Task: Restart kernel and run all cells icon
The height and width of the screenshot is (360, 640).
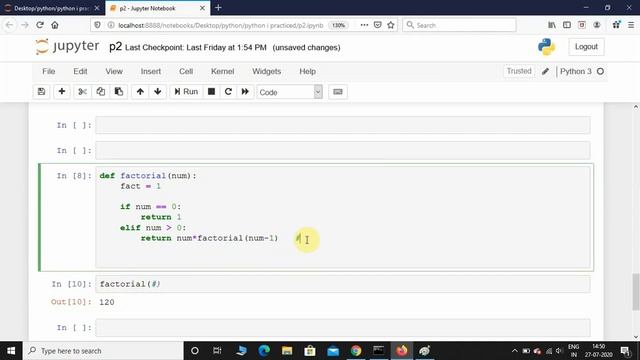Action: tap(245, 92)
